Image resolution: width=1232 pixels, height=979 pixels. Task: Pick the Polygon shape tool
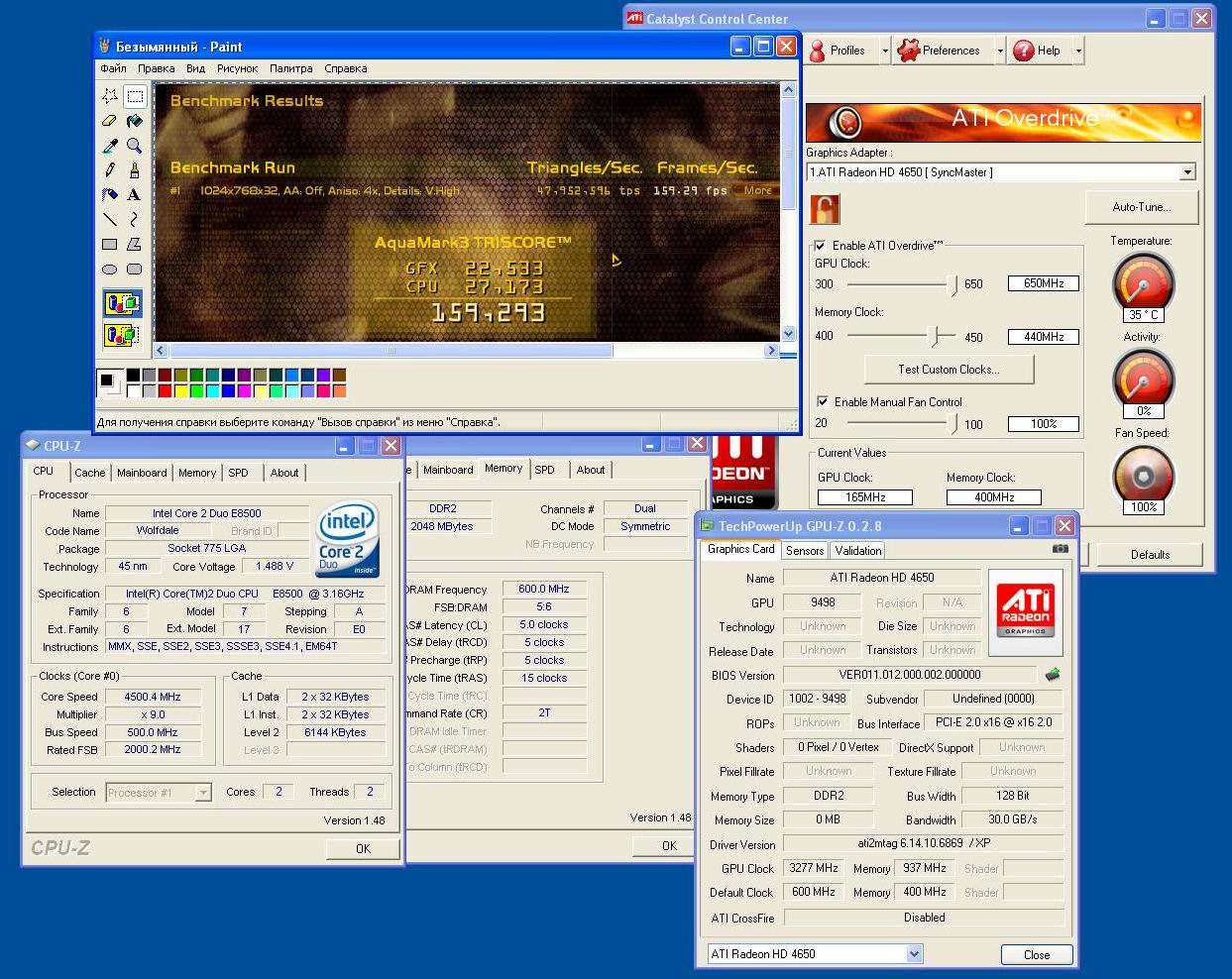click(135, 245)
